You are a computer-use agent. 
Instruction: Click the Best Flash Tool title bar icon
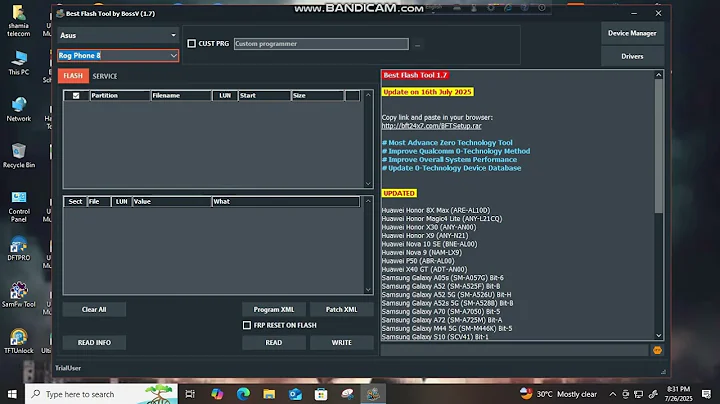click(60, 13)
